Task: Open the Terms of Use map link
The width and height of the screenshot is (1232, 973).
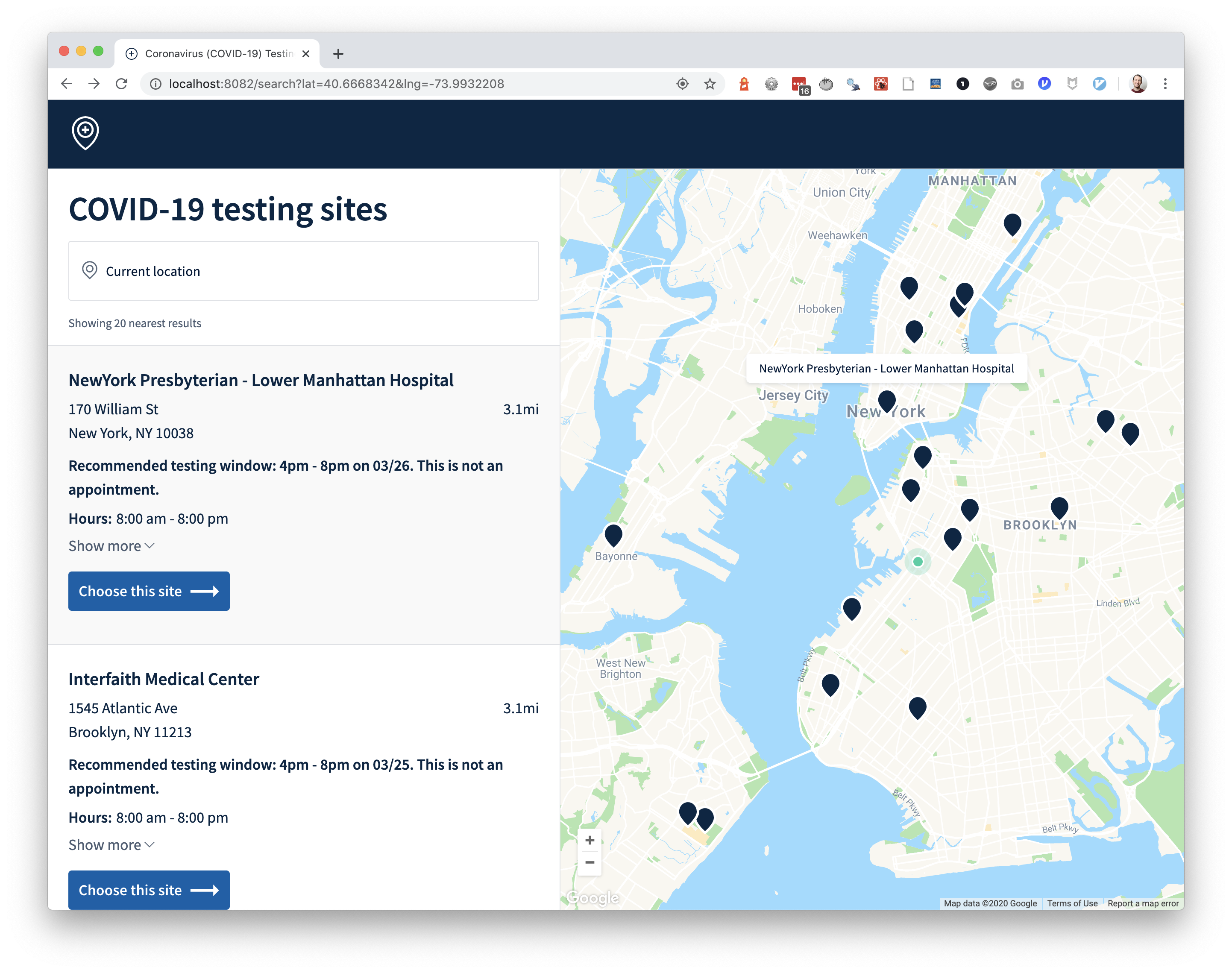Action: [x=1072, y=903]
